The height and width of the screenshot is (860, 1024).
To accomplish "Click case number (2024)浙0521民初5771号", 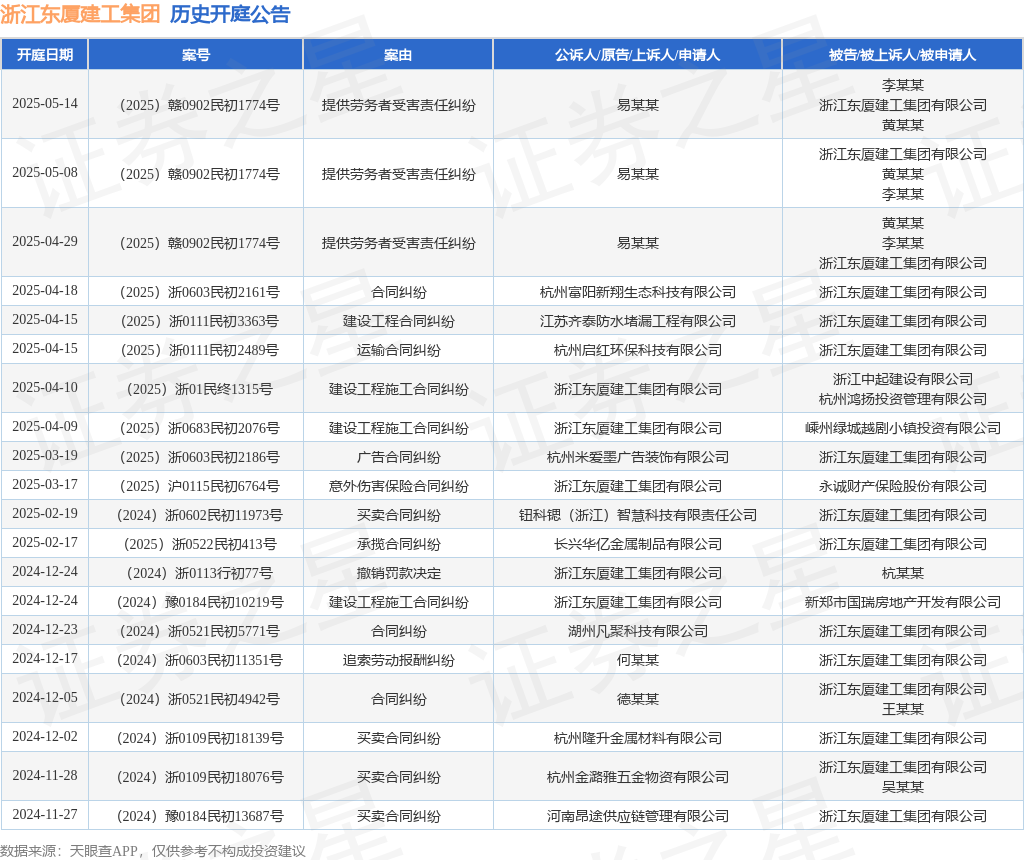I will point(199,631).
